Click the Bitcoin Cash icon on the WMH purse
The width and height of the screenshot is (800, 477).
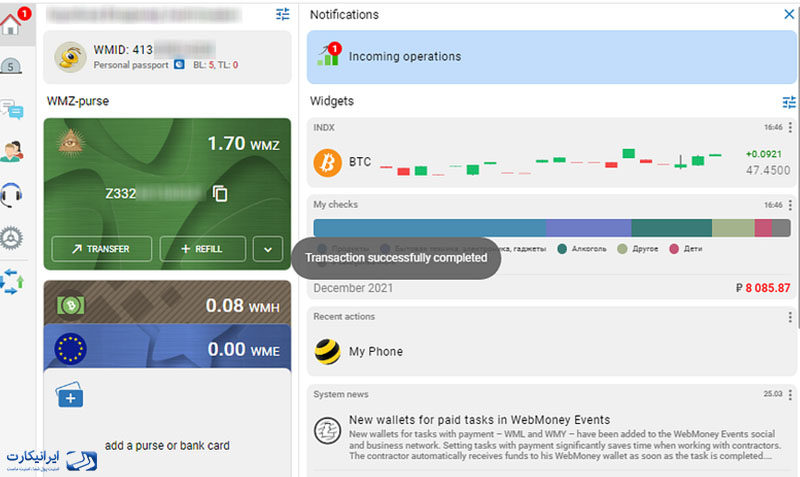pyautogui.click(x=71, y=305)
